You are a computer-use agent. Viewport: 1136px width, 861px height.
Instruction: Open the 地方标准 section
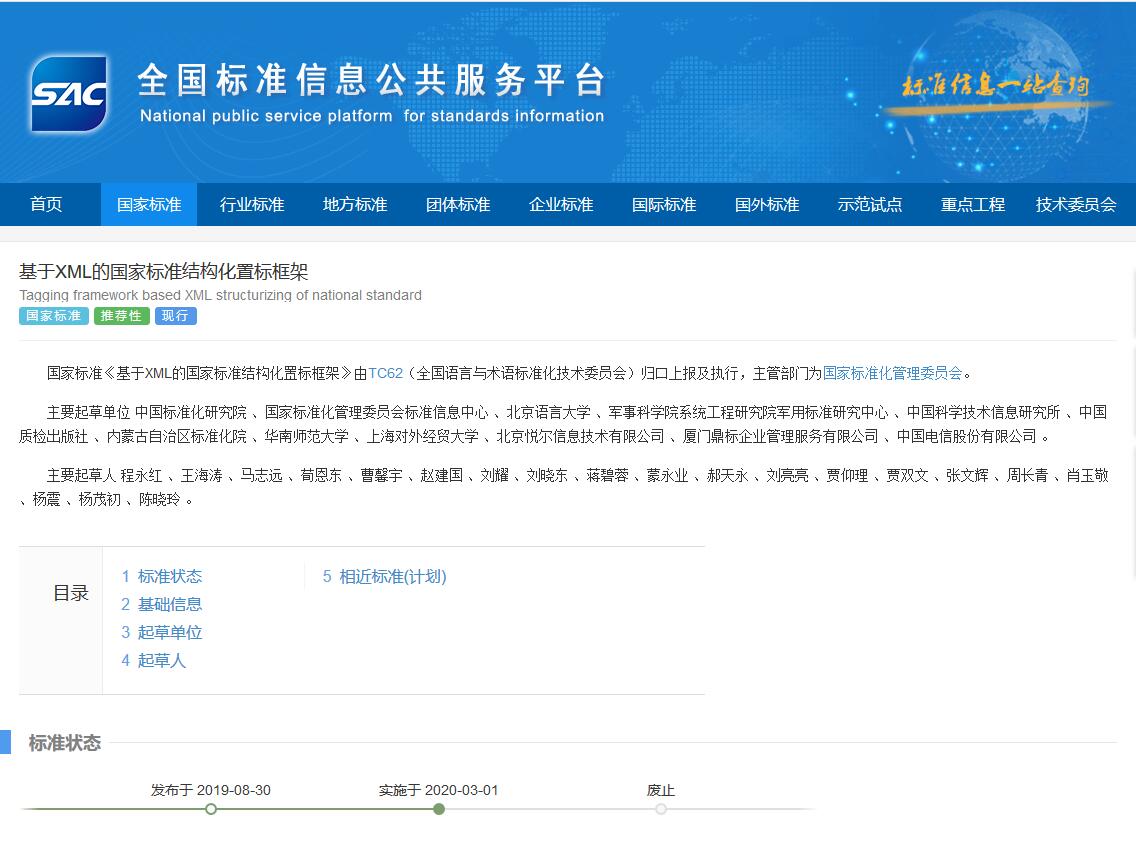354,204
